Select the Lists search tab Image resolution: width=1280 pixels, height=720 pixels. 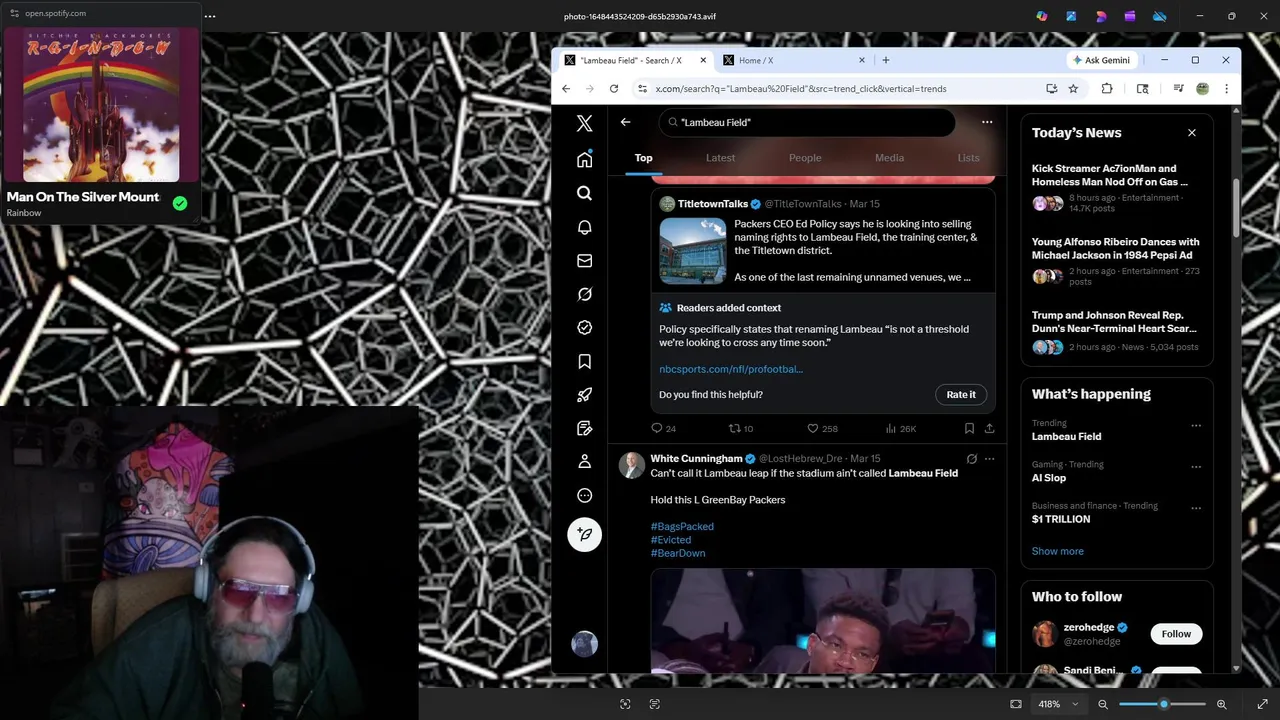(968, 158)
